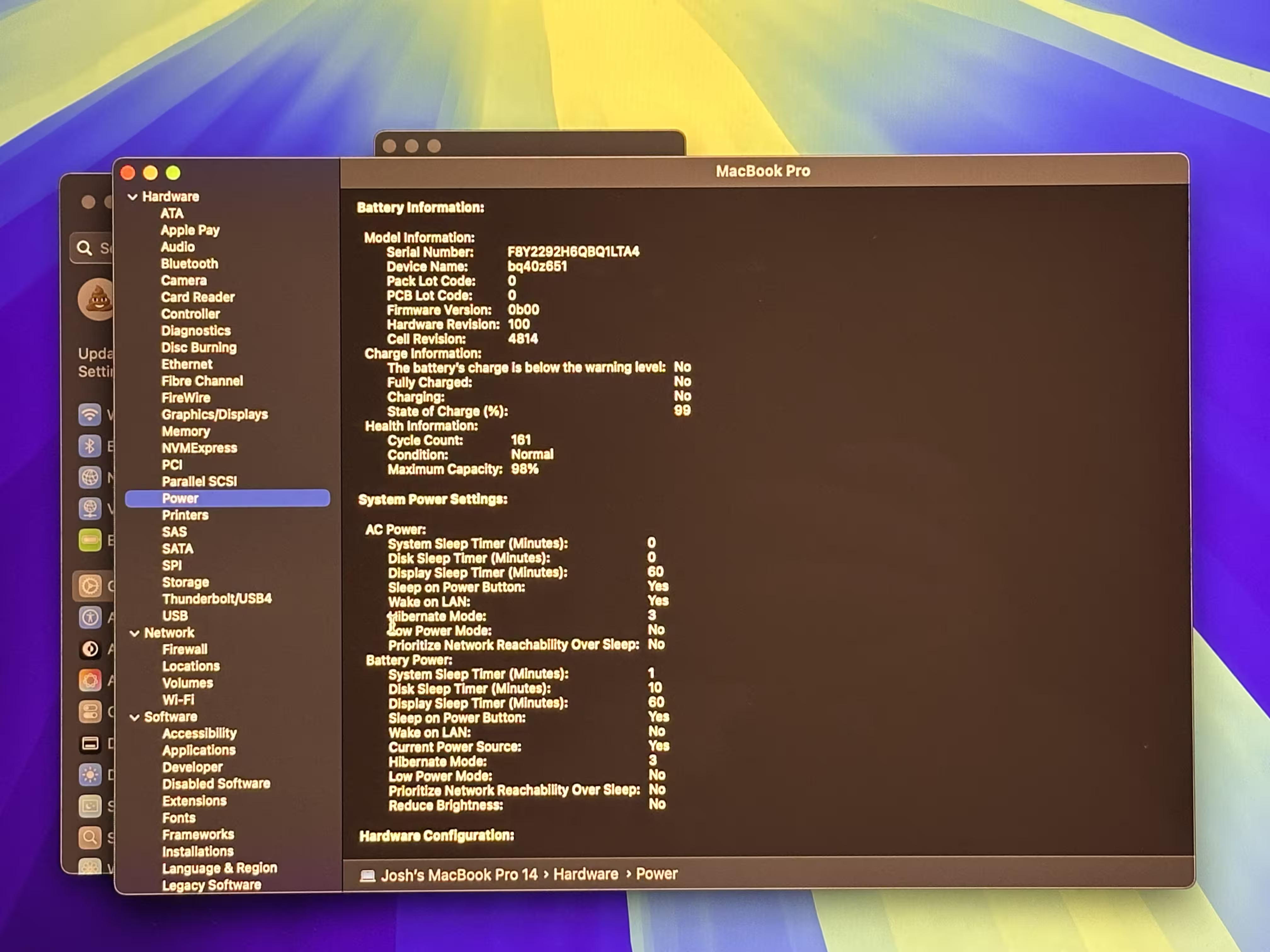
Task: Select Fonts under Software
Action: point(179,818)
